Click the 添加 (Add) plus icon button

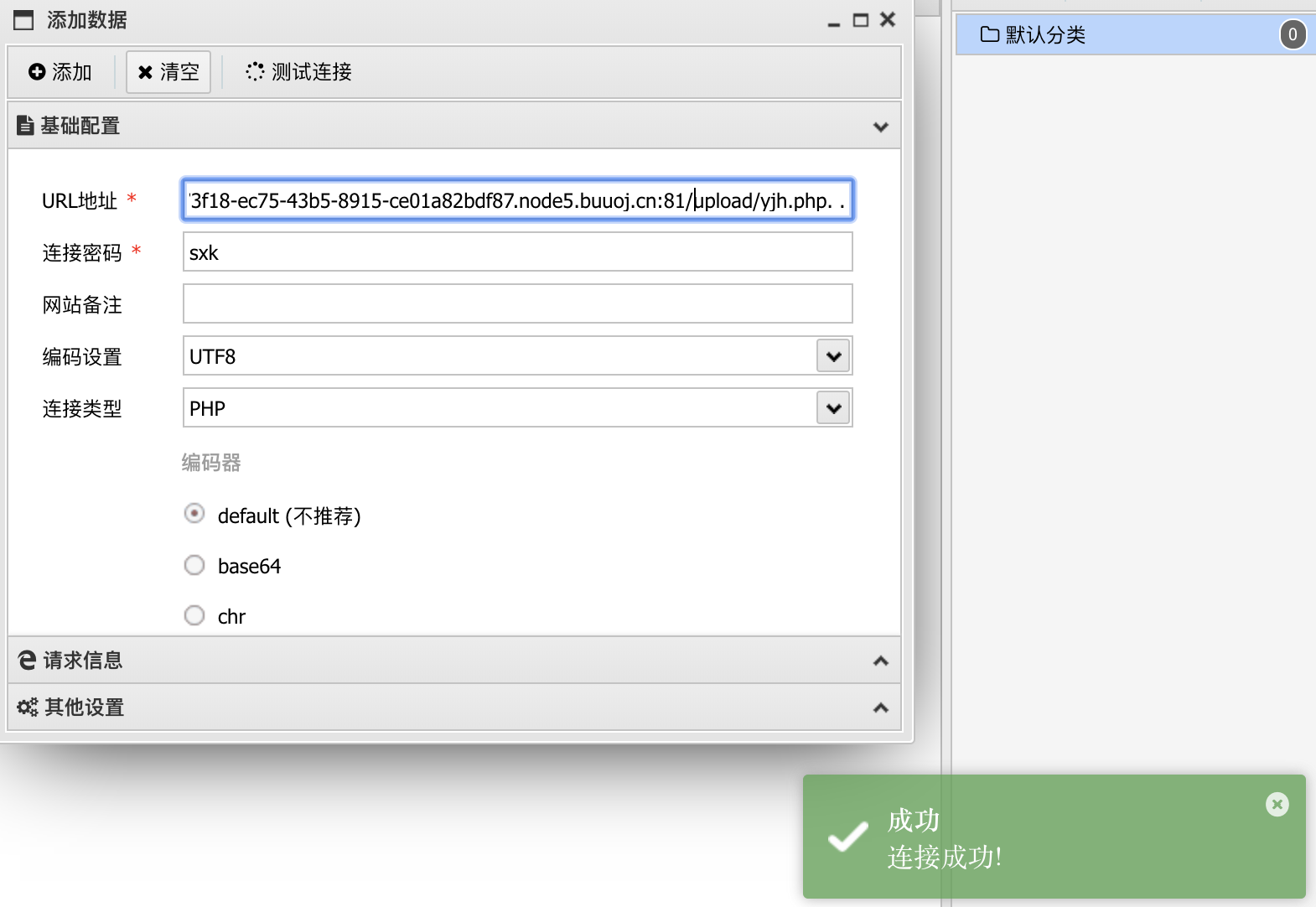tap(60, 72)
